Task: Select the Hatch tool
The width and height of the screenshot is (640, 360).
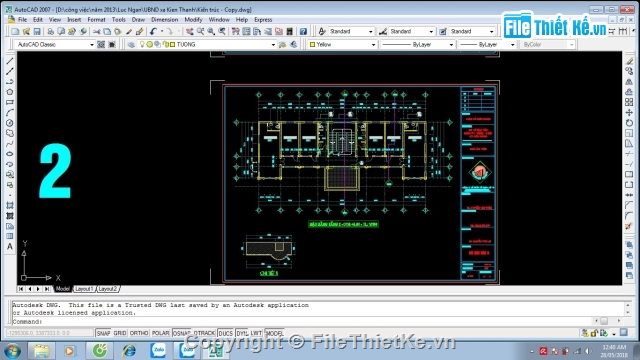Action: [x=10, y=205]
